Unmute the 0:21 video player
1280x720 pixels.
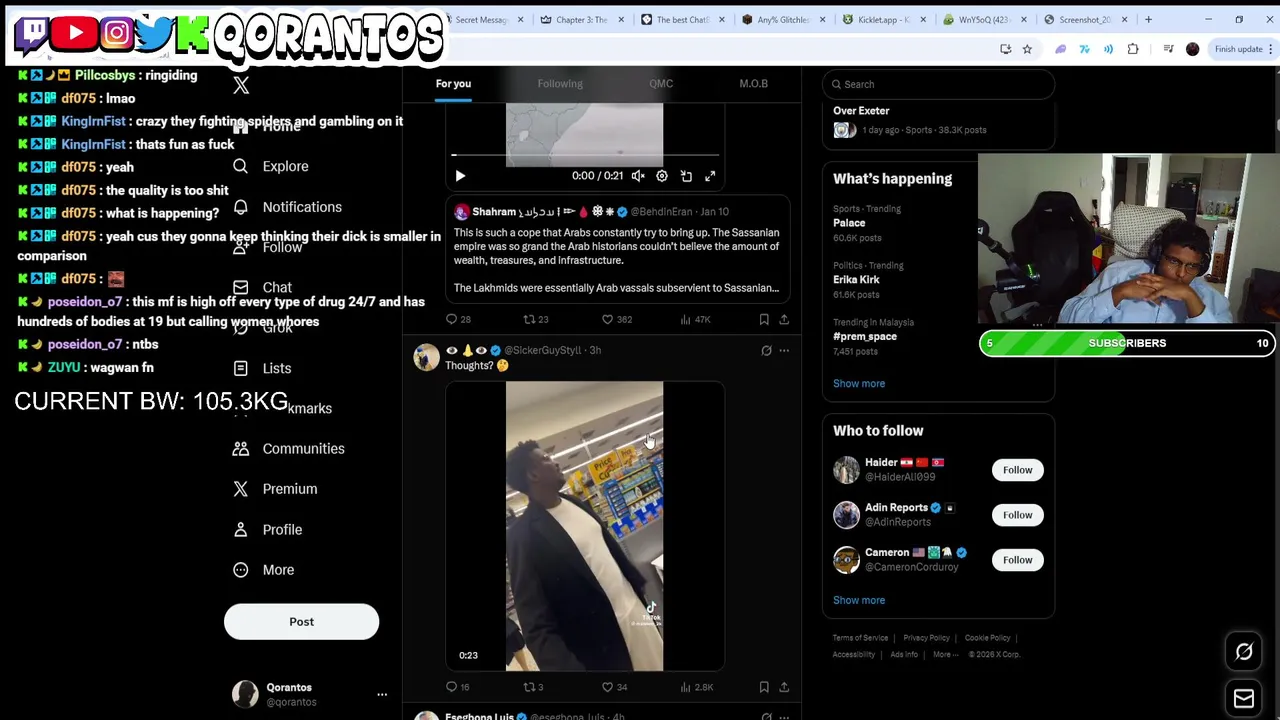coord(638,176)
